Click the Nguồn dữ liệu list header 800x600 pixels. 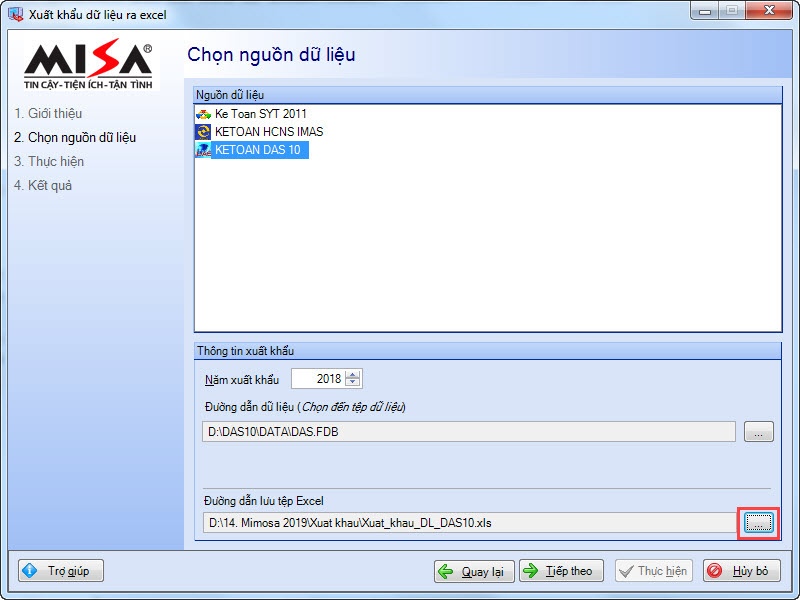point(488,95)
